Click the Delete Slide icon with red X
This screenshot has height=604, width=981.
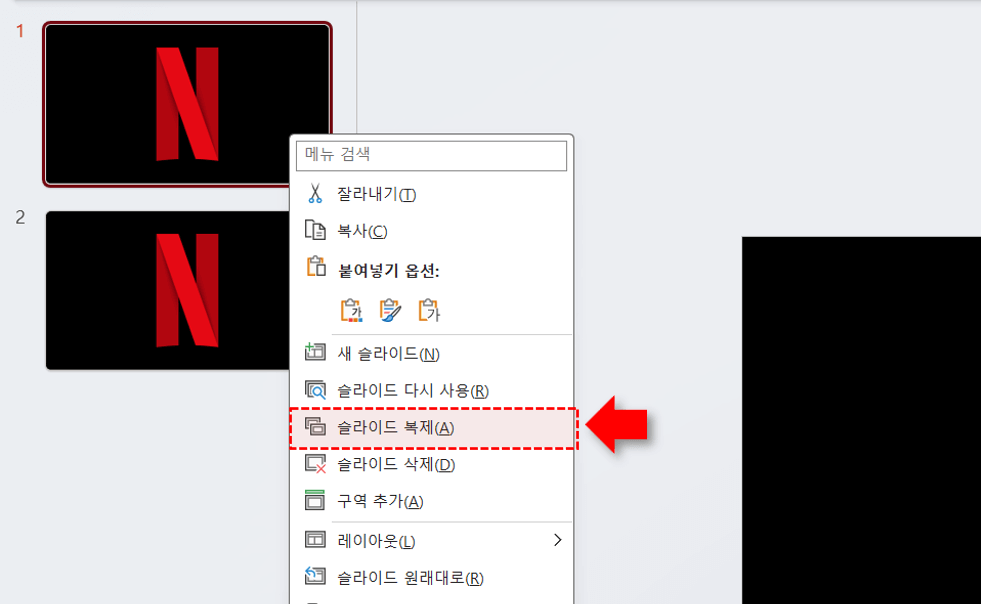point(315,464)
